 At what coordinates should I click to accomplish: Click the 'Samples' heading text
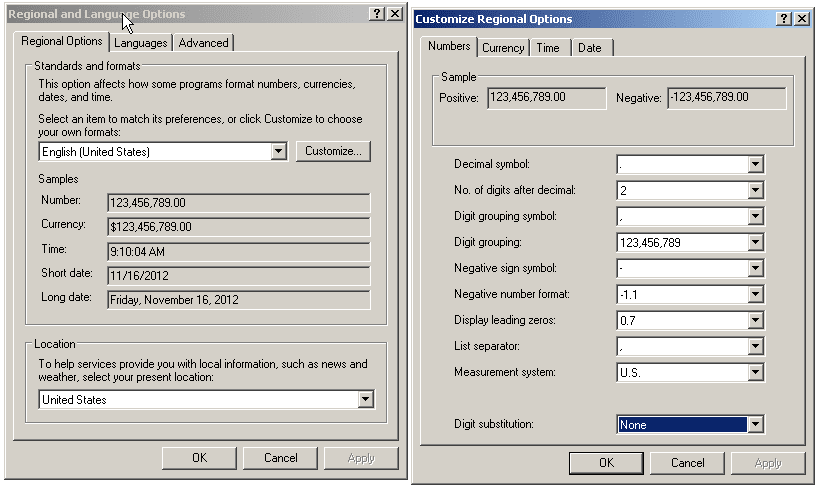pos(58,179)
